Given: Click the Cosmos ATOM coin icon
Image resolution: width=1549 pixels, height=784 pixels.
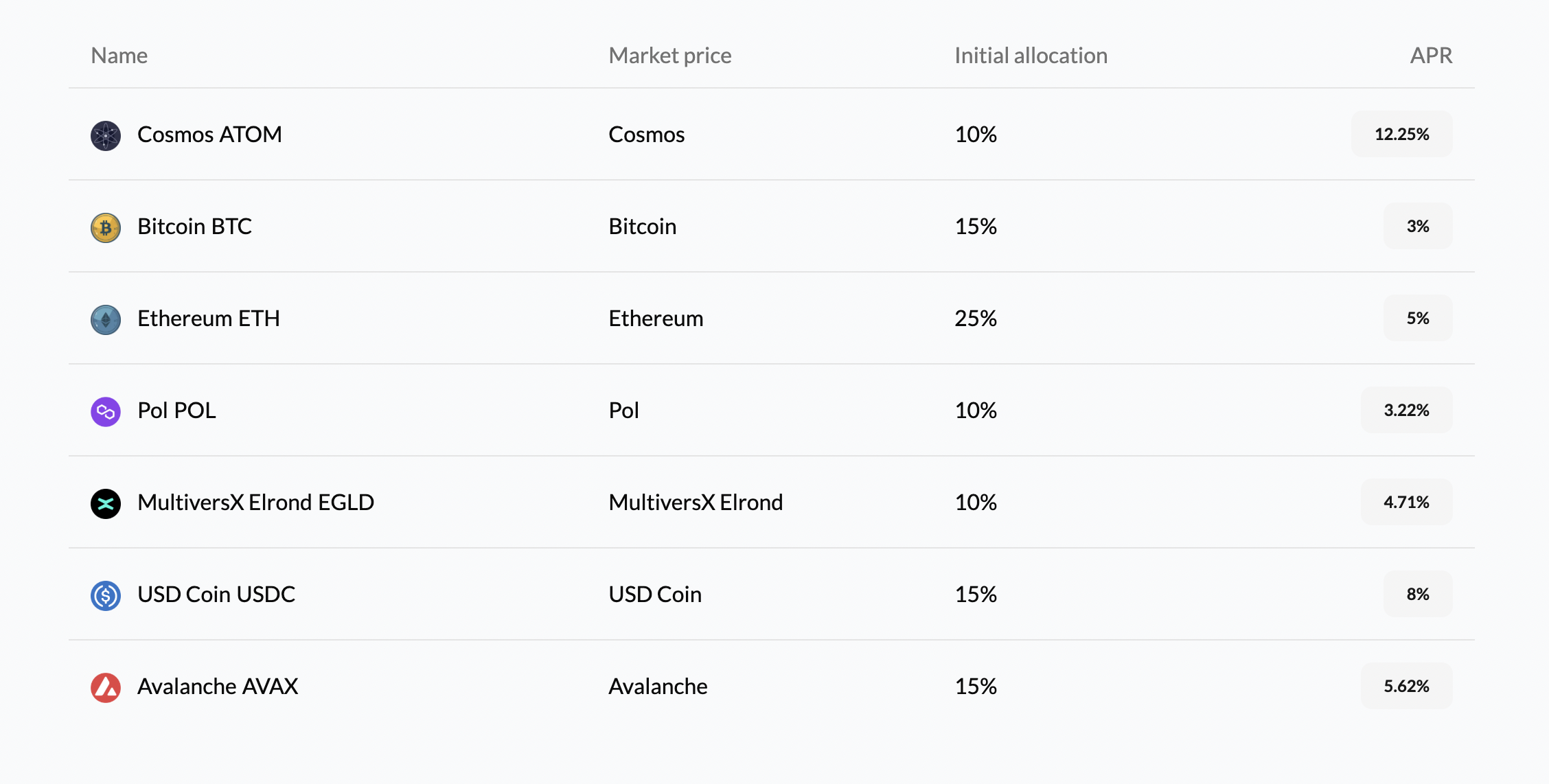Looking at the screenshot, I should pyautogui.click(x=106, y=135).
